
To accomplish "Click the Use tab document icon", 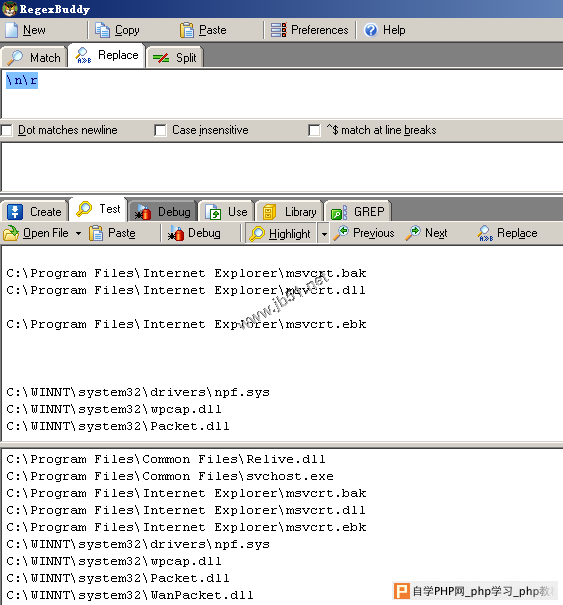I will pos(213,212).
